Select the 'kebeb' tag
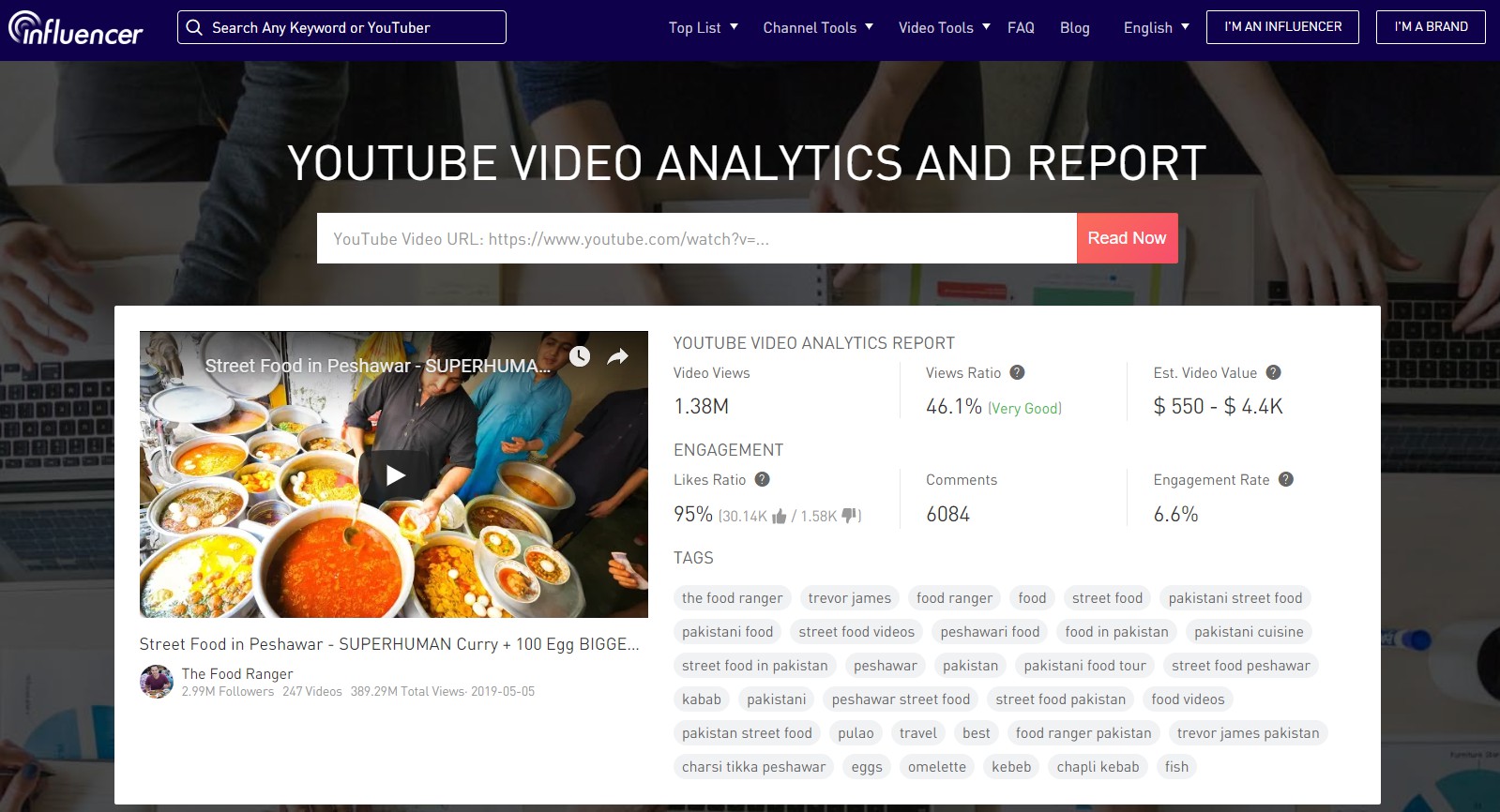The image size is (1500, 812). pyautogui.click(x=1011, y=767)
